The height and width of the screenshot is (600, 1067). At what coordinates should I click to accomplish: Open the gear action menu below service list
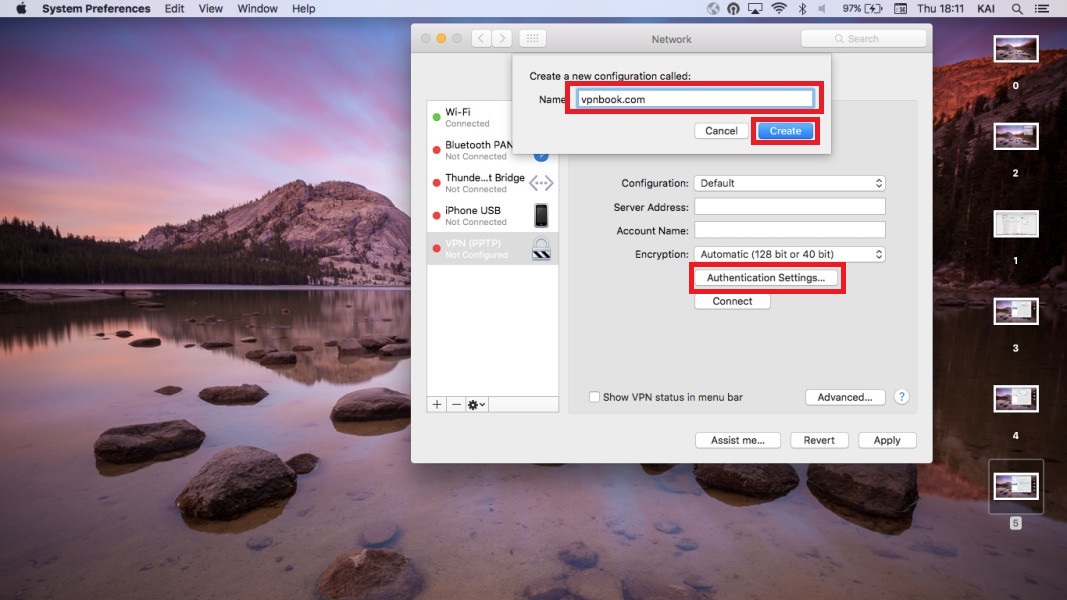(x=477, y=404)
